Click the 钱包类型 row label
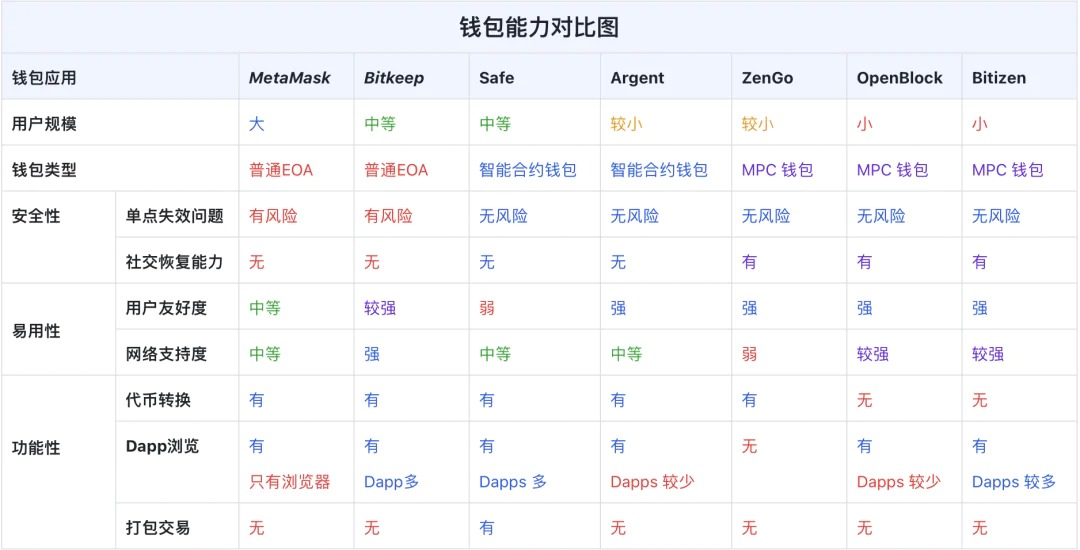1080x550 pixels. click(x=44, y=170)
